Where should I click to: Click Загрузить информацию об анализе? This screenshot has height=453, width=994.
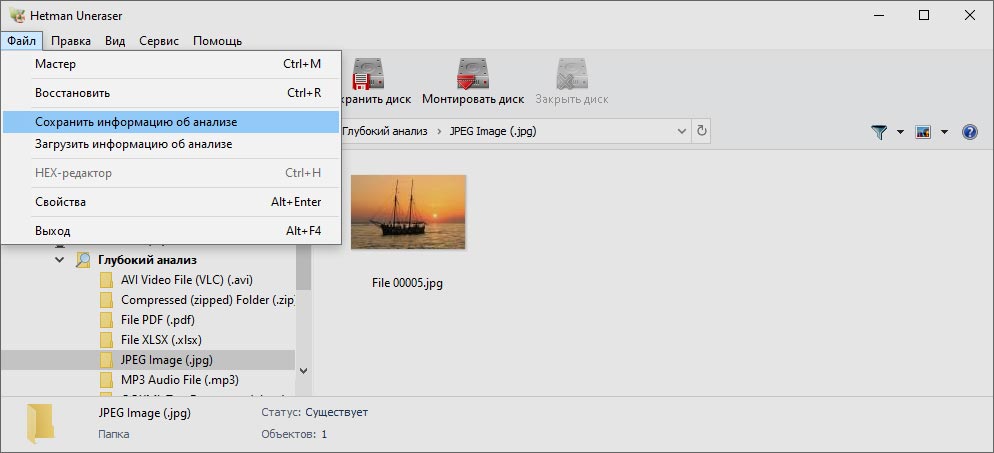171,144
